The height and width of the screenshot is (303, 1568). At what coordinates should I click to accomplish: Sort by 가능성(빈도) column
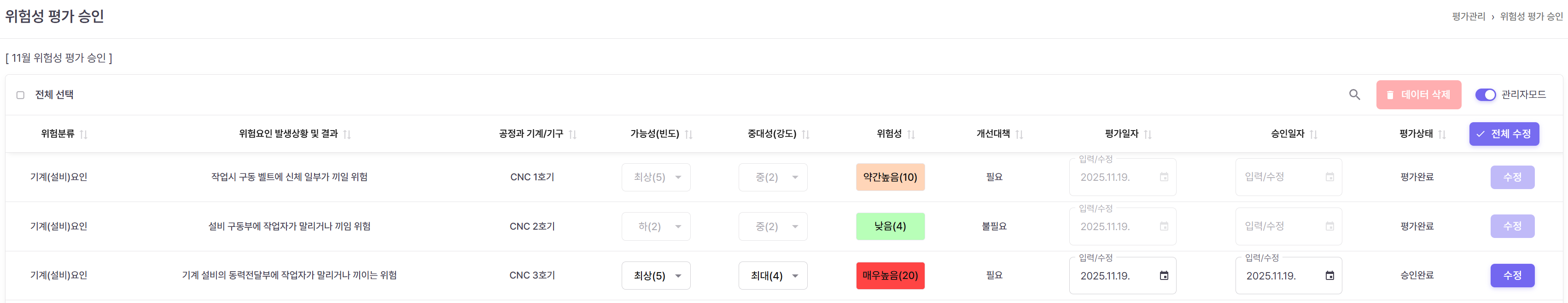[688, 134]
